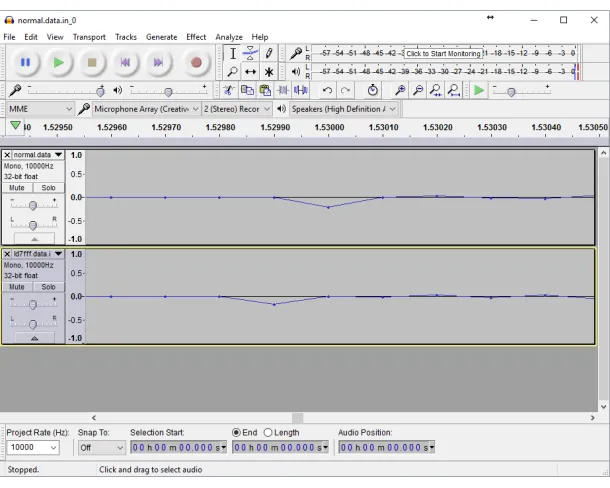Open the Effect menu
Screen dimensions: 610x488
pos(196,37)
